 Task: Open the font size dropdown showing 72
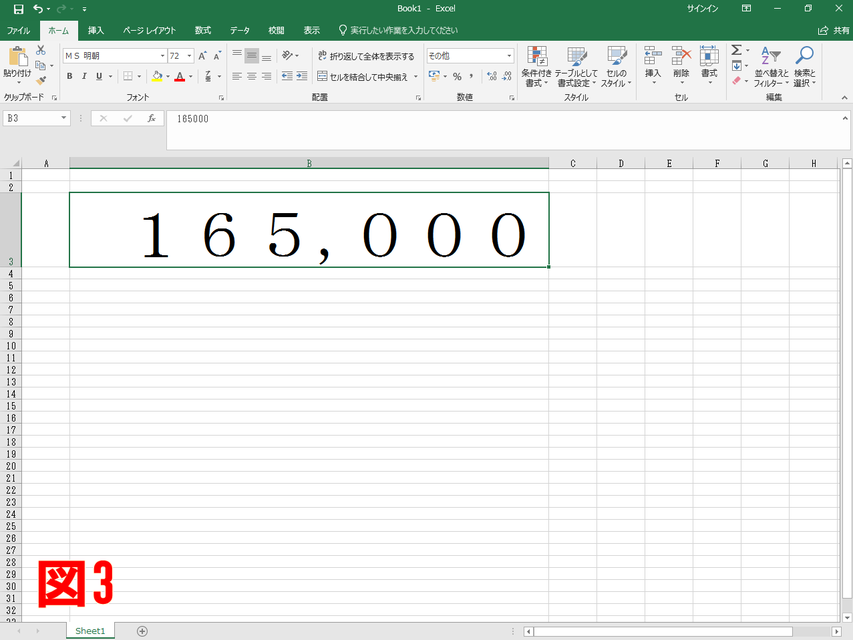click(189, 56)
